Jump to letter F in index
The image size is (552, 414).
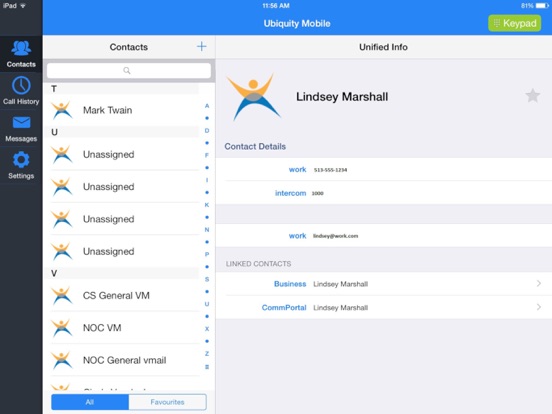207,155
